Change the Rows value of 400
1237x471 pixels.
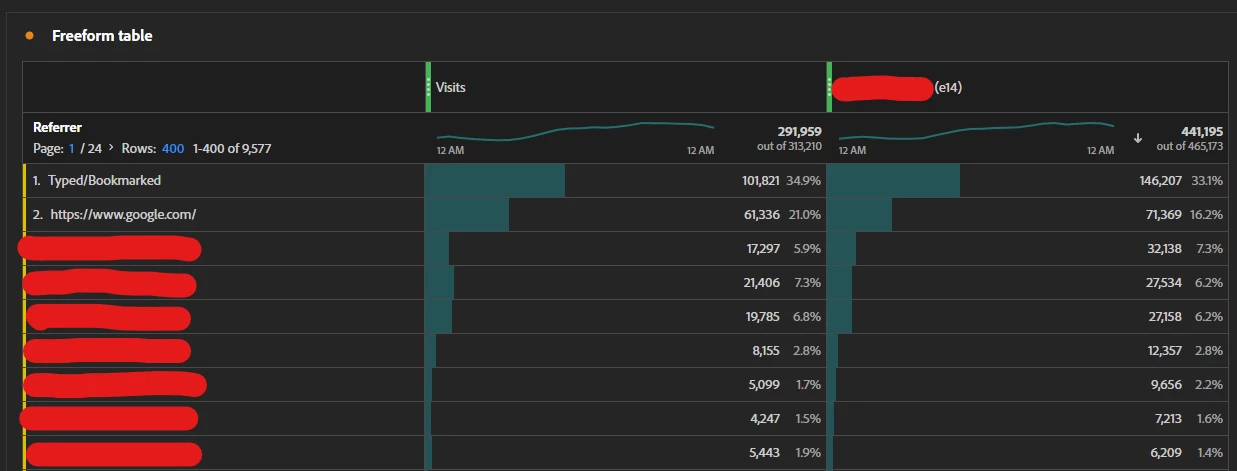point(173,148)
